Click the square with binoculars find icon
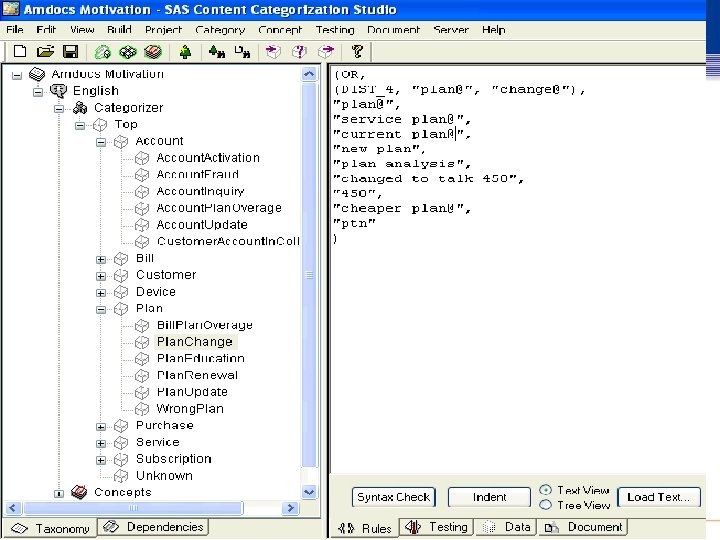Screen dimensions: 720x540 pyautogui.click(x=242, y=52)
